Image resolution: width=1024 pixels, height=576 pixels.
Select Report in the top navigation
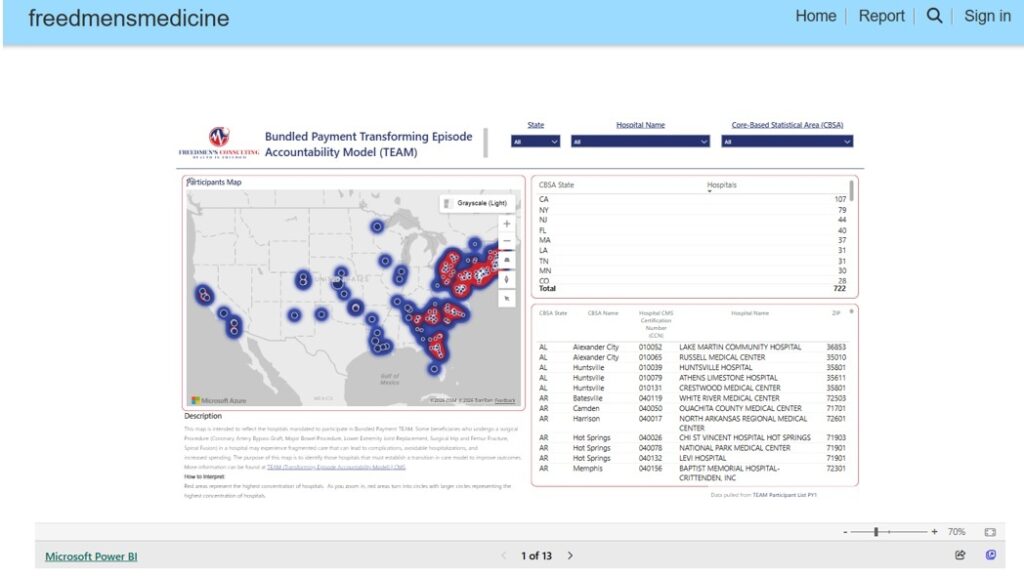coord(881,16)
